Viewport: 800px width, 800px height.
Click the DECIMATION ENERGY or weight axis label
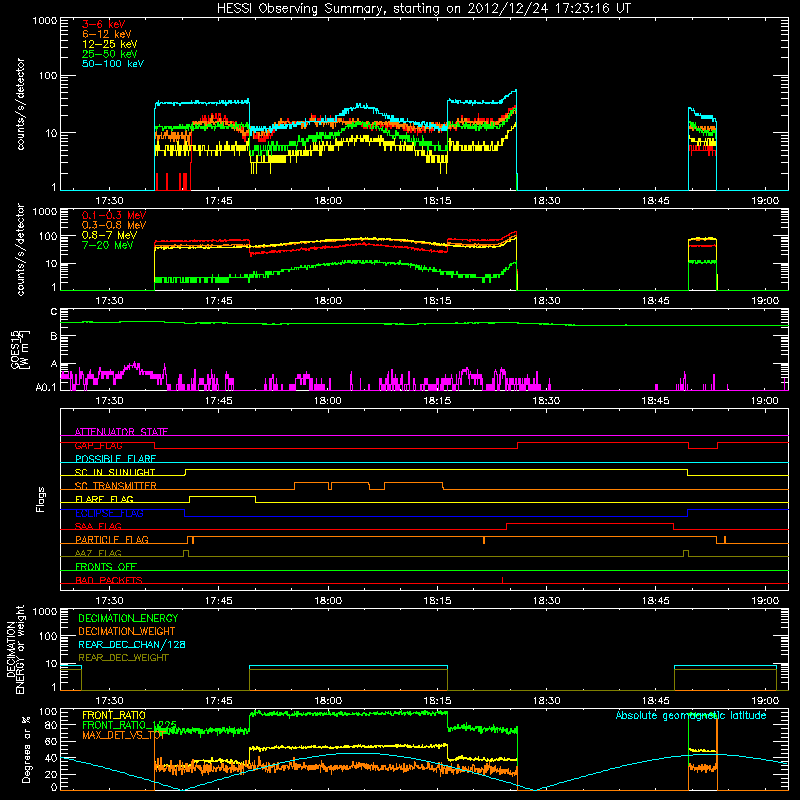point(15,649)
